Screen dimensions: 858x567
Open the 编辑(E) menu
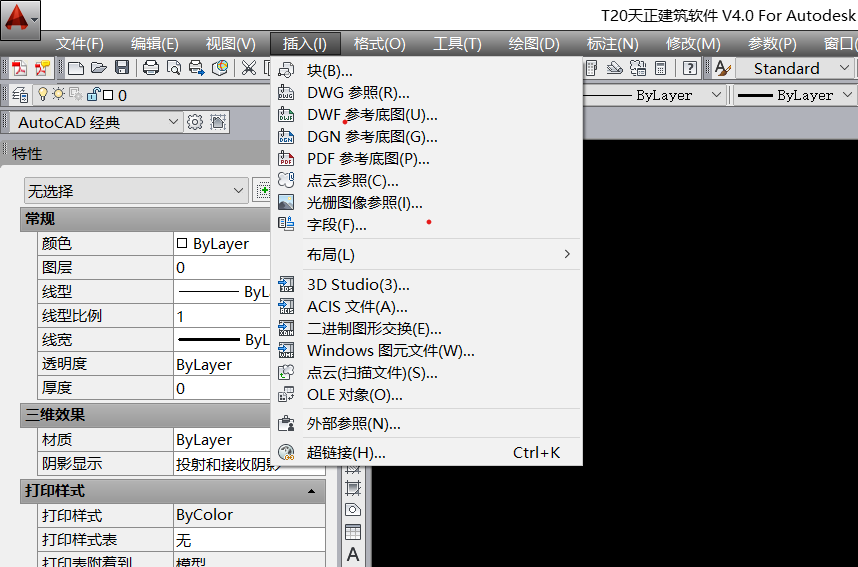click(x=155, y=44)
